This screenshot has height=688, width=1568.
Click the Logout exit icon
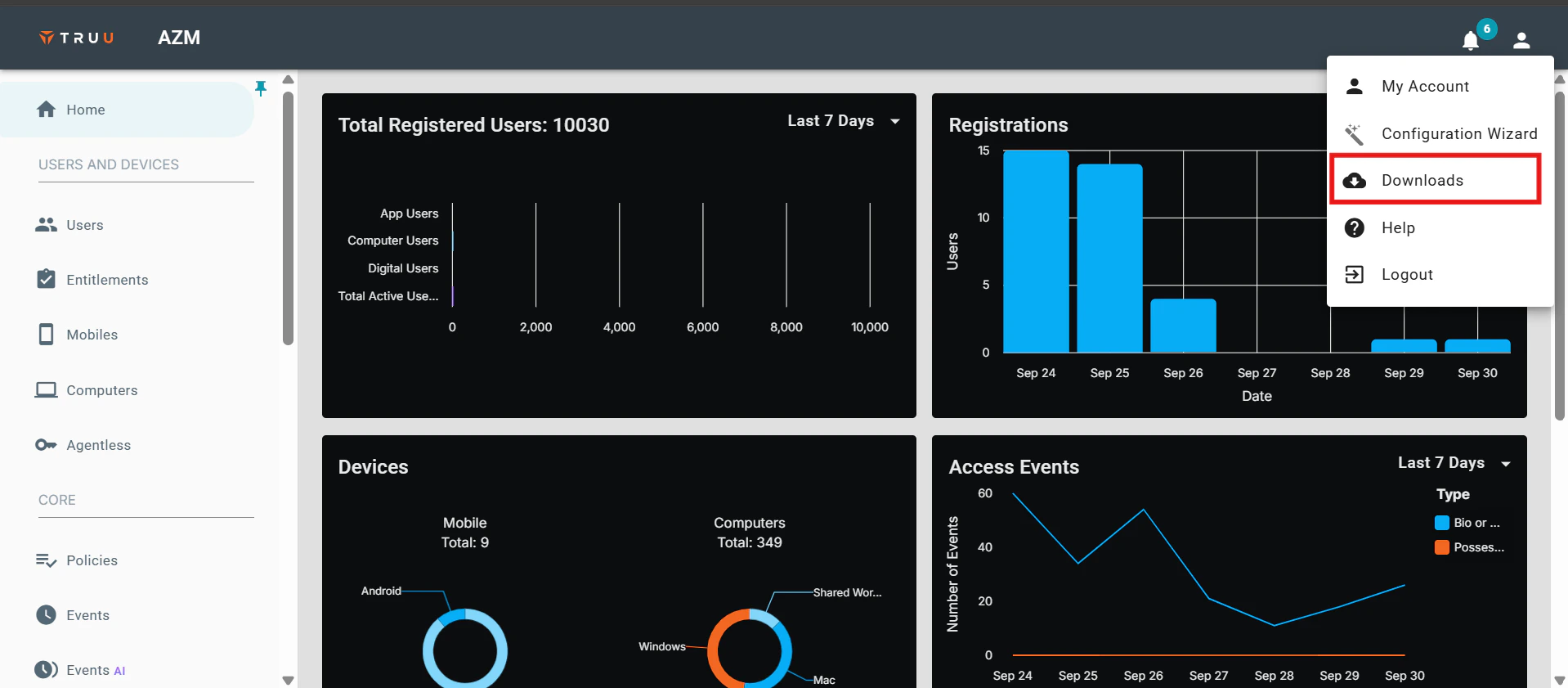(1355, 274)
